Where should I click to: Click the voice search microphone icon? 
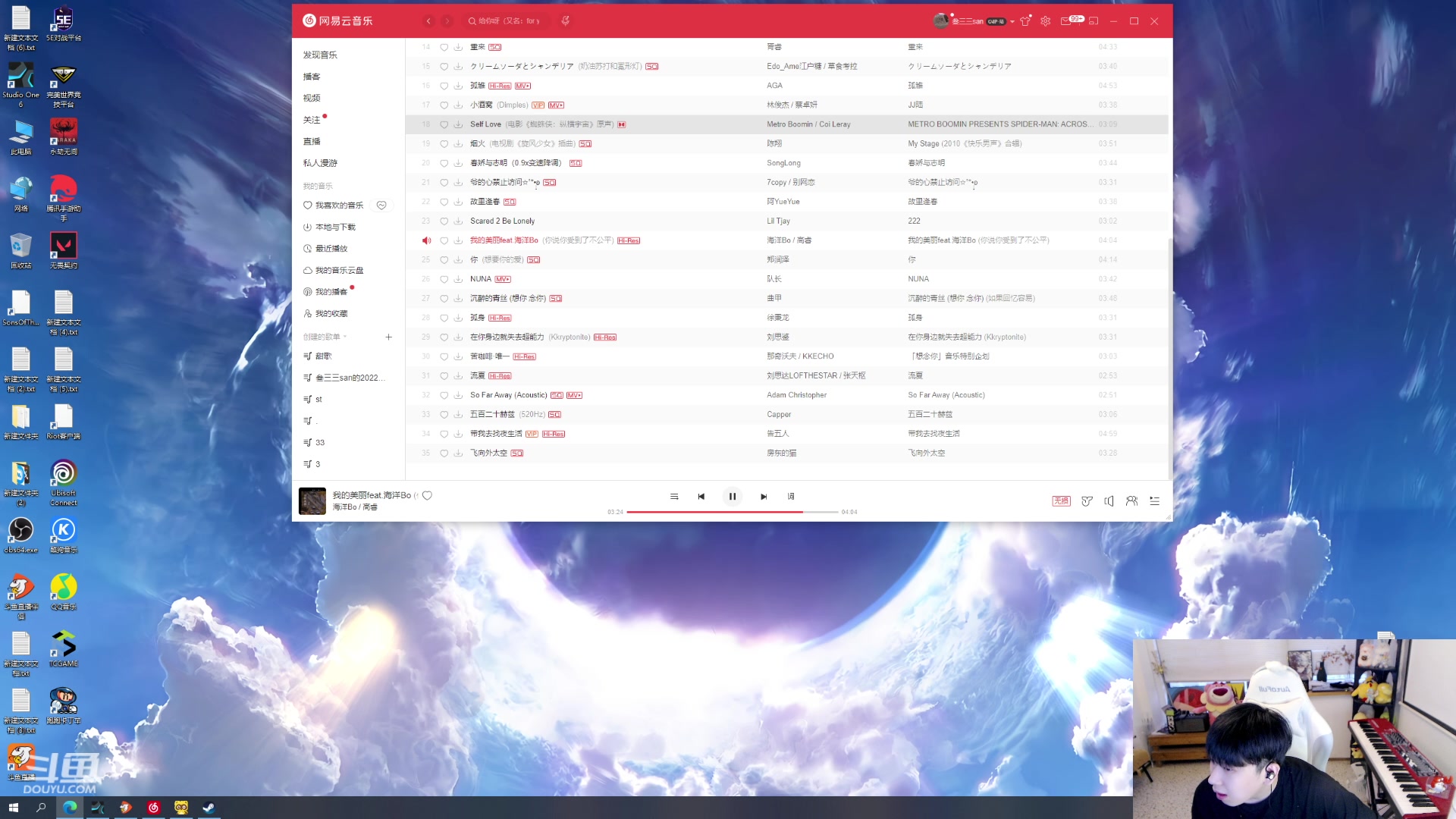tap(565, 21)
